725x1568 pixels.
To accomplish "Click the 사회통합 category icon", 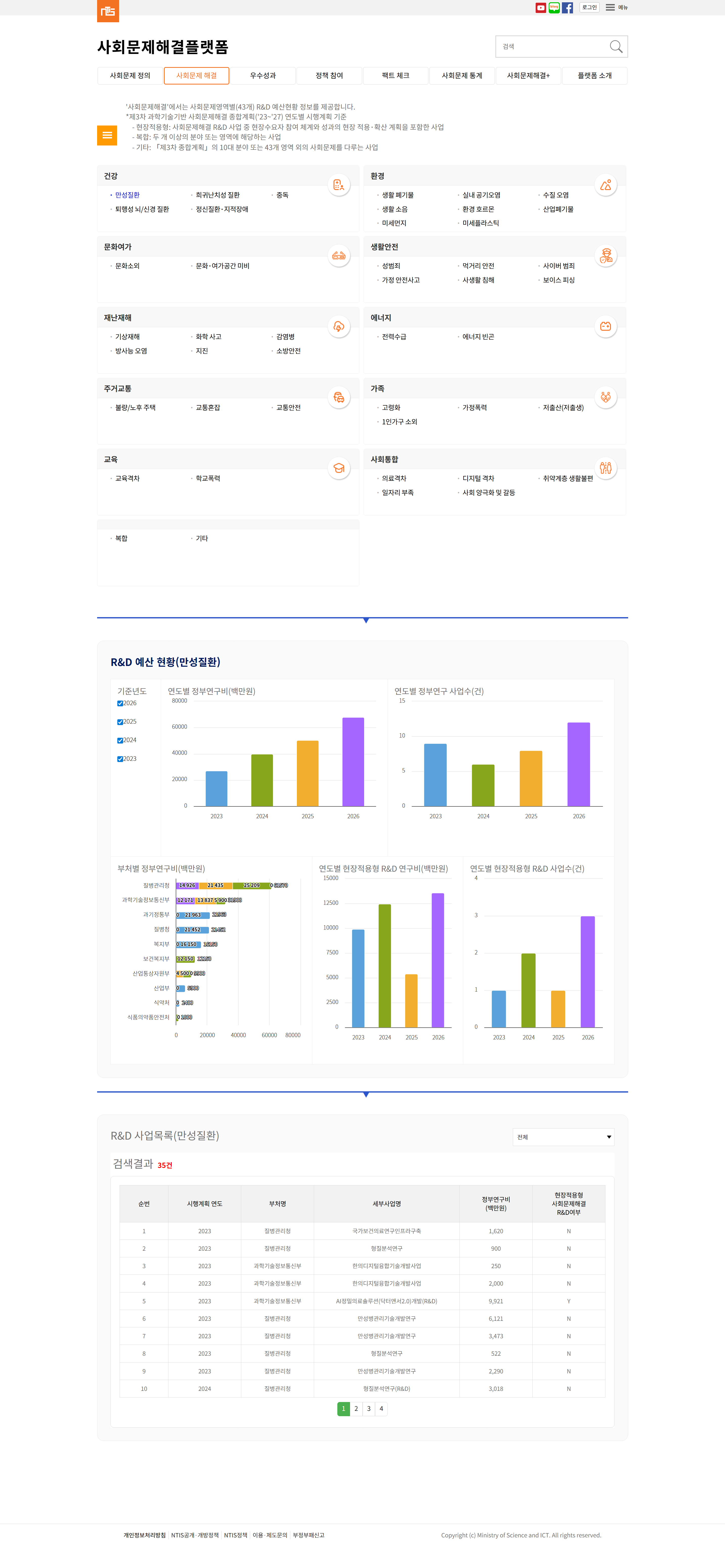I will [x=606, y=468].
